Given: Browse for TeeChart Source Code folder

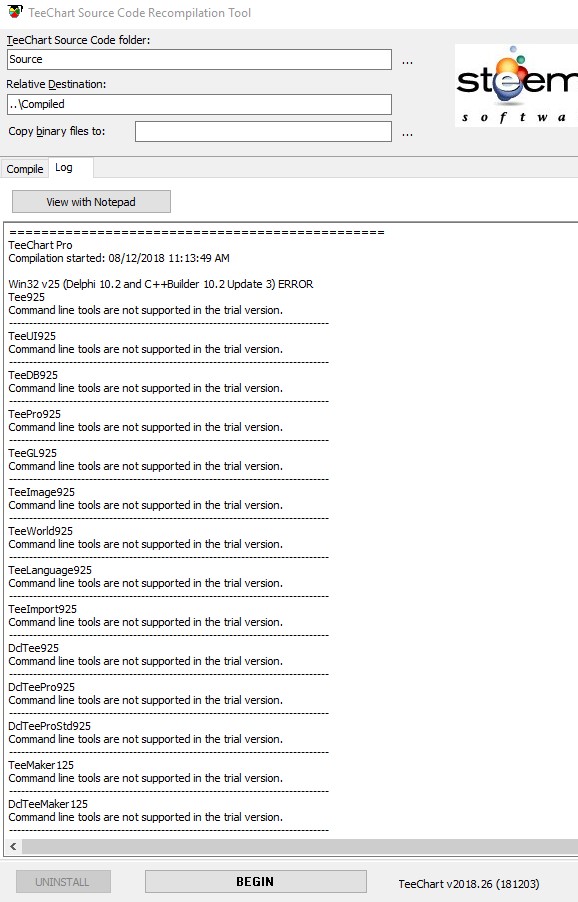Looking at the screenshot, I should [407, 61].
